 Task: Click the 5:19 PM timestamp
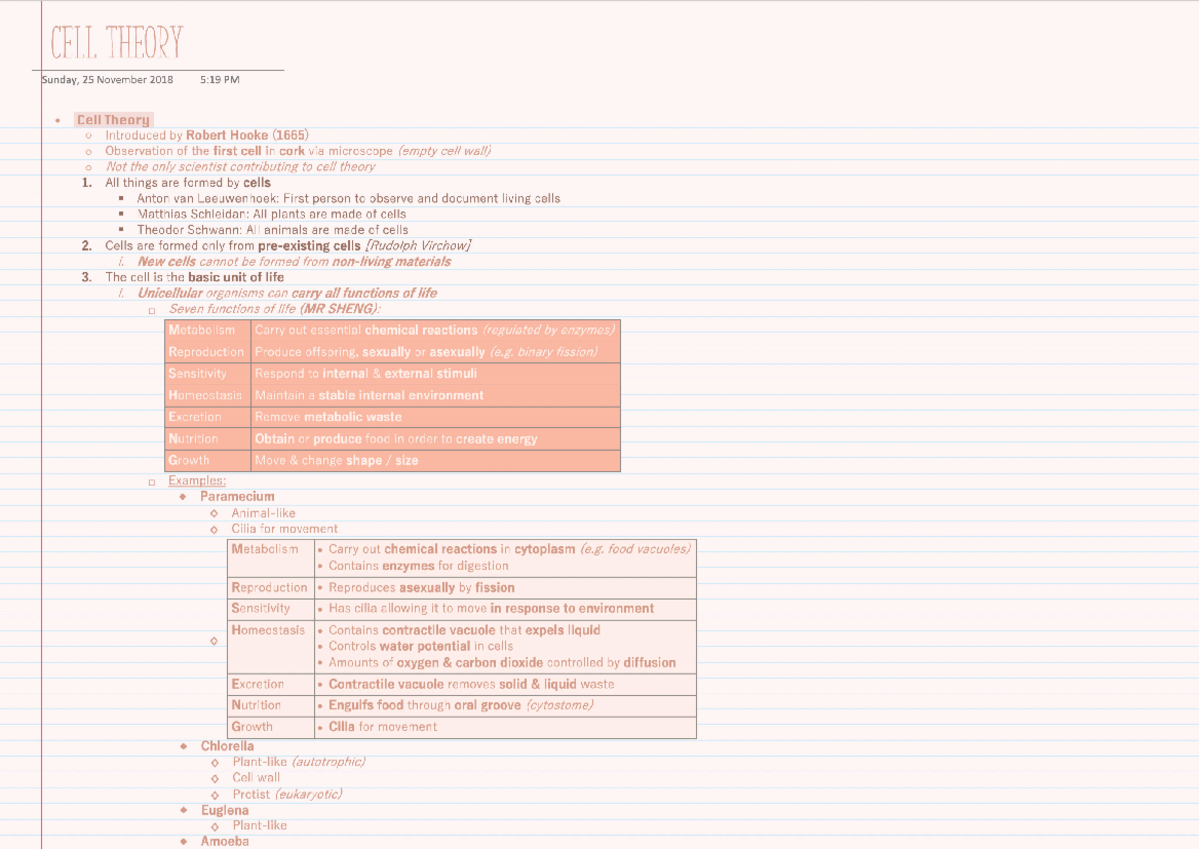(x=219, y=80)
